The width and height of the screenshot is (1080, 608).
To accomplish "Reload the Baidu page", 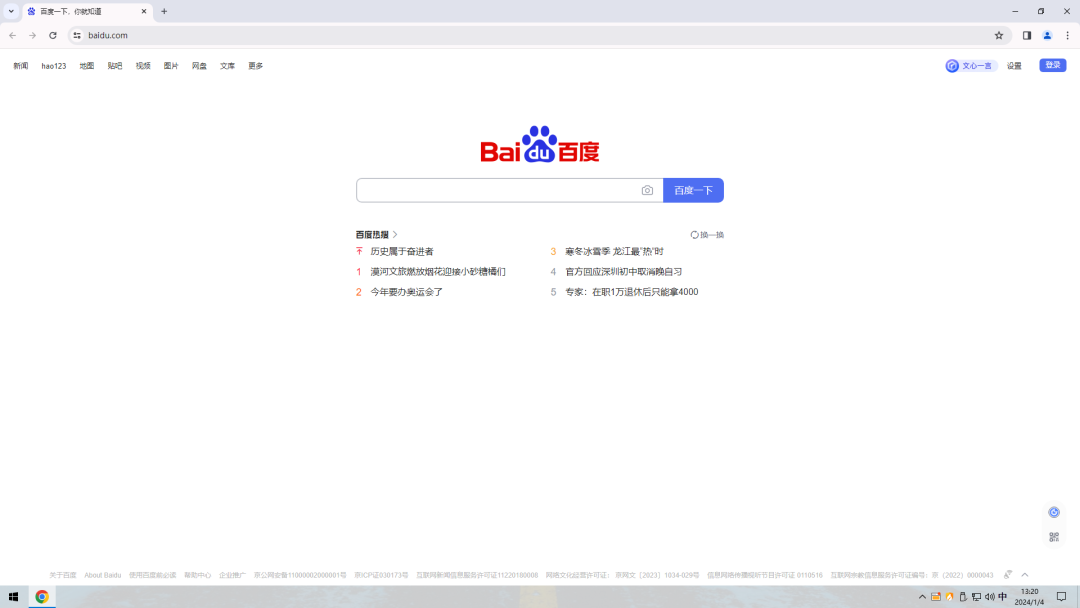I will click(53, 35).
